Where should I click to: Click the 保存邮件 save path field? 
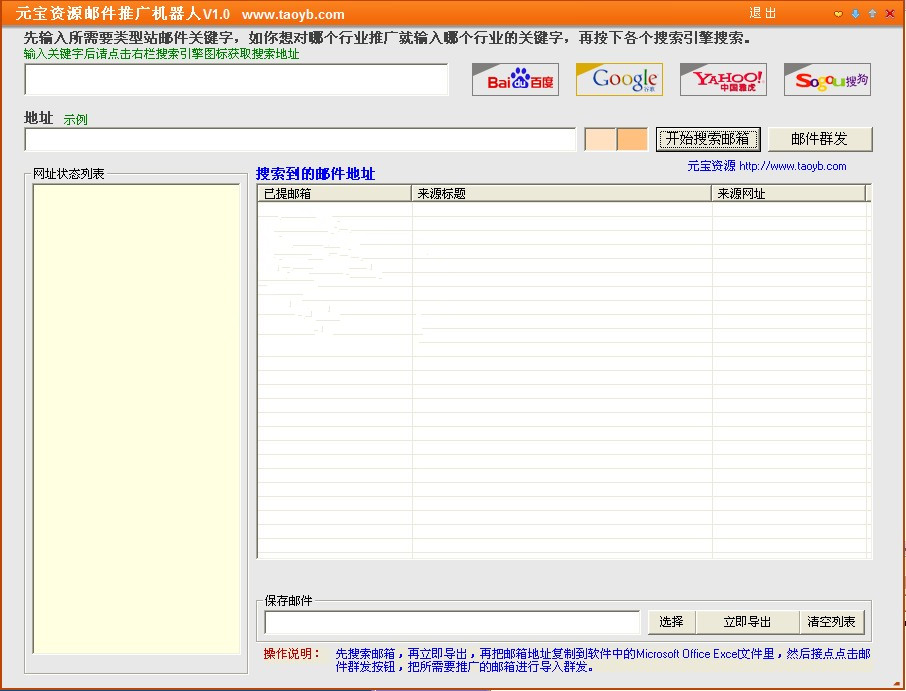pos(450,623)
